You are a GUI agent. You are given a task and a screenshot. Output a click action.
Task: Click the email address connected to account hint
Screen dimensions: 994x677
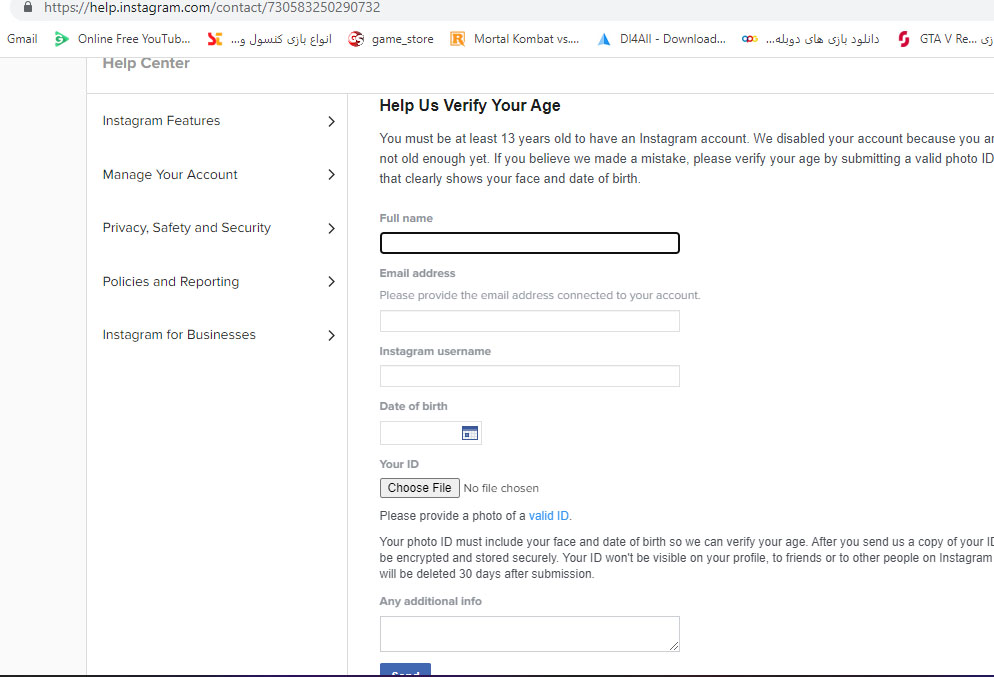click(x=539, y=295)
